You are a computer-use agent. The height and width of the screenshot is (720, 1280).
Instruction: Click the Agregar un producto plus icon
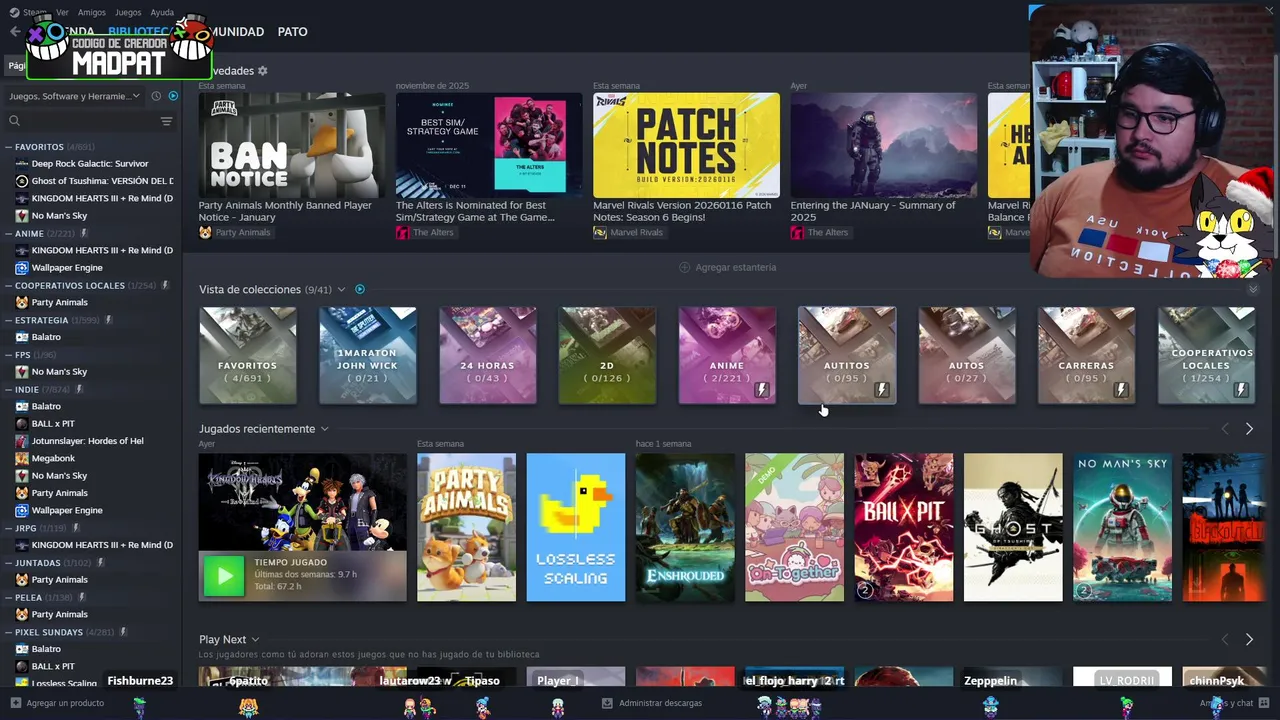pyautogui.click(x=15, y=703)
